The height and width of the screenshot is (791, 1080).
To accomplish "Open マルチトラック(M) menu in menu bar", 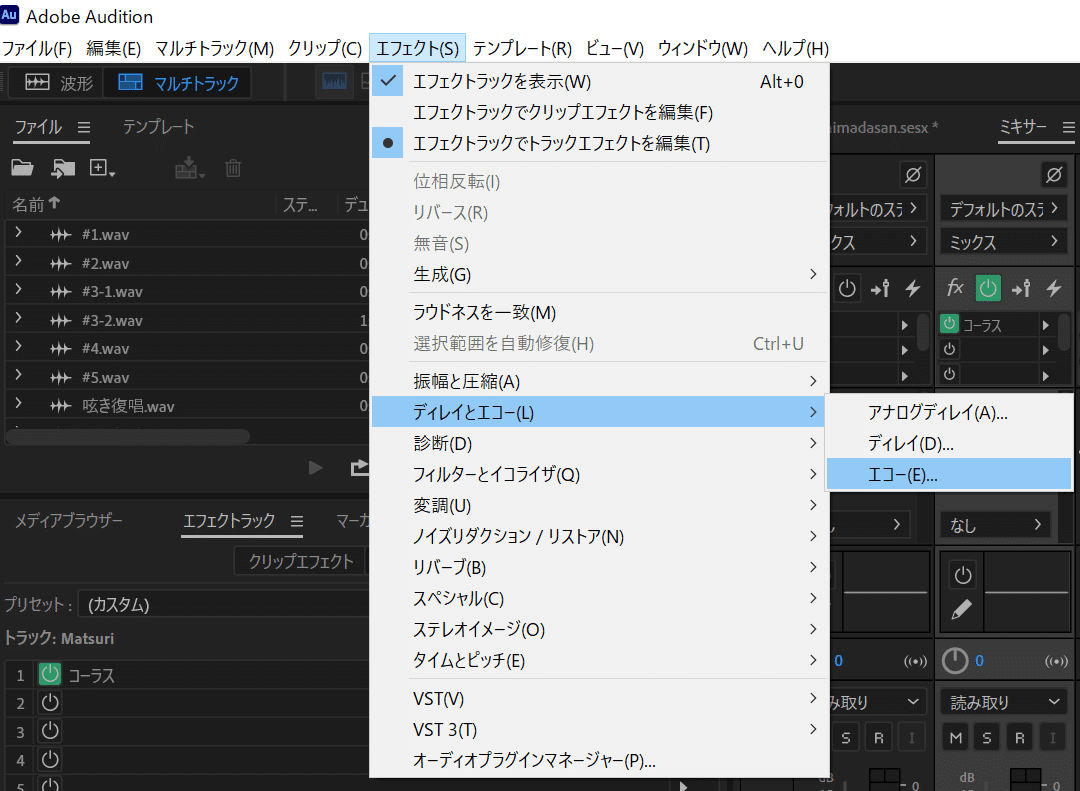I will [x=214, y=48].
